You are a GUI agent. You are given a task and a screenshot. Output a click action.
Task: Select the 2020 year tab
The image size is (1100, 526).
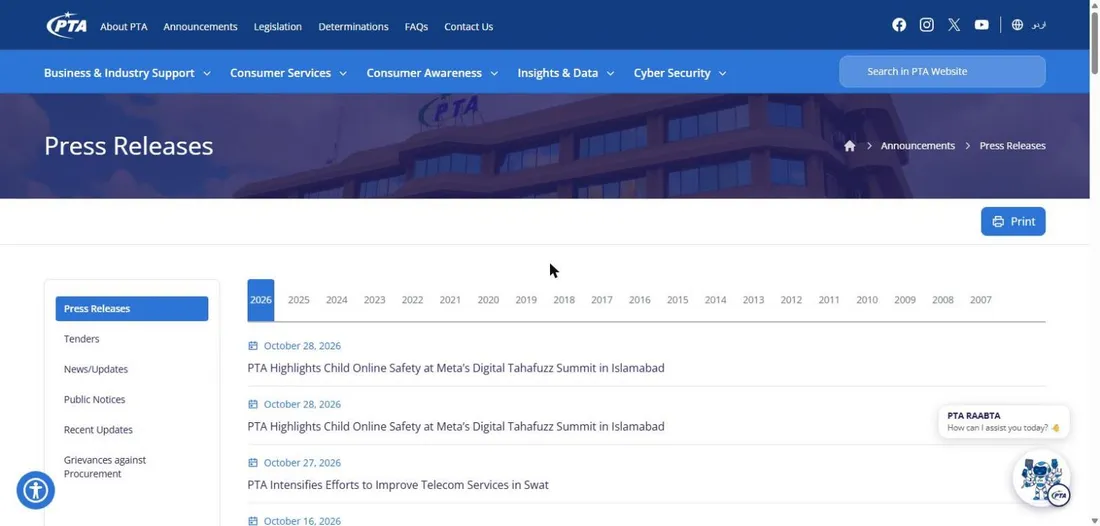click(488, 300)
